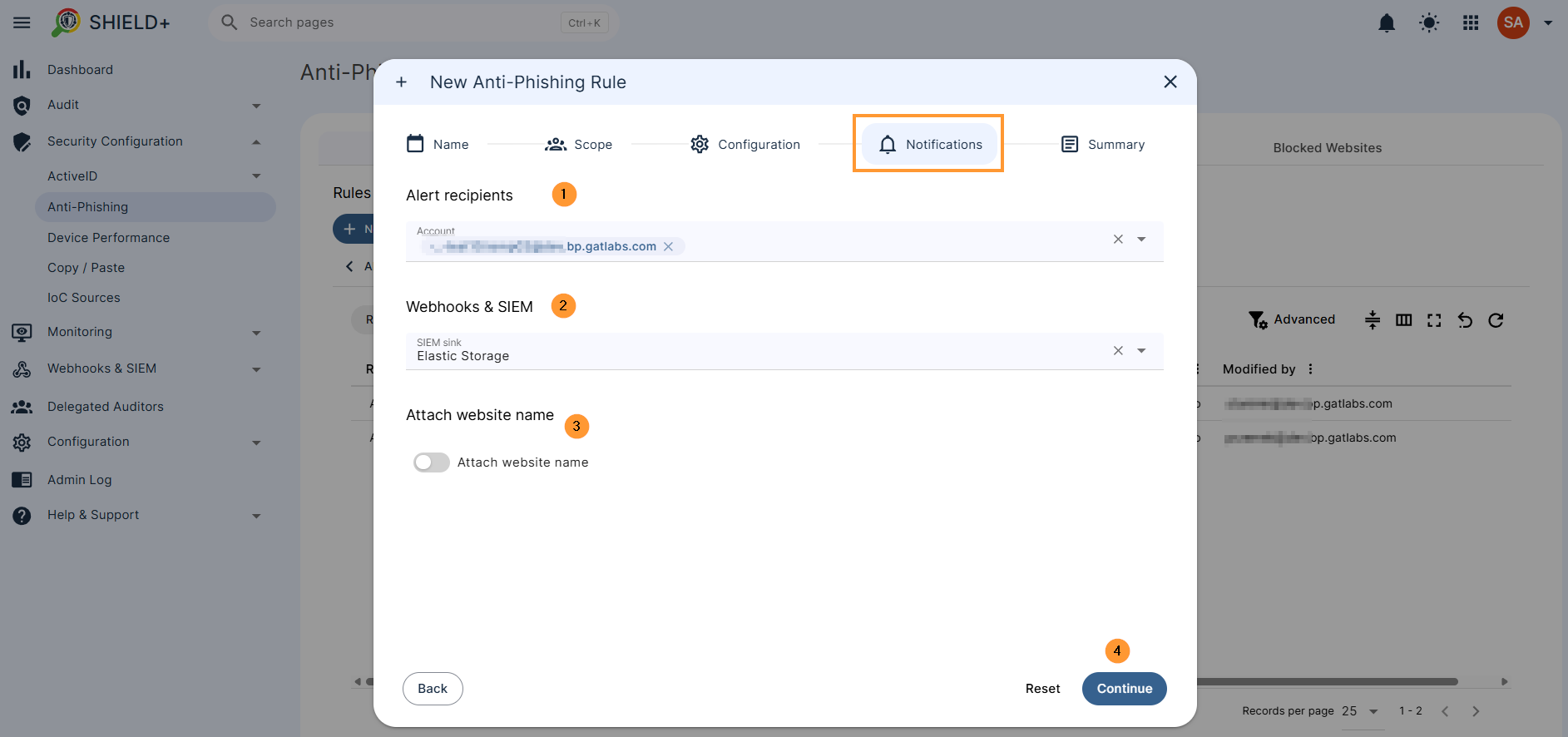Click the Help & Support question icon
The width and height of the screenshot is (1568, 737).
[22, 516]
